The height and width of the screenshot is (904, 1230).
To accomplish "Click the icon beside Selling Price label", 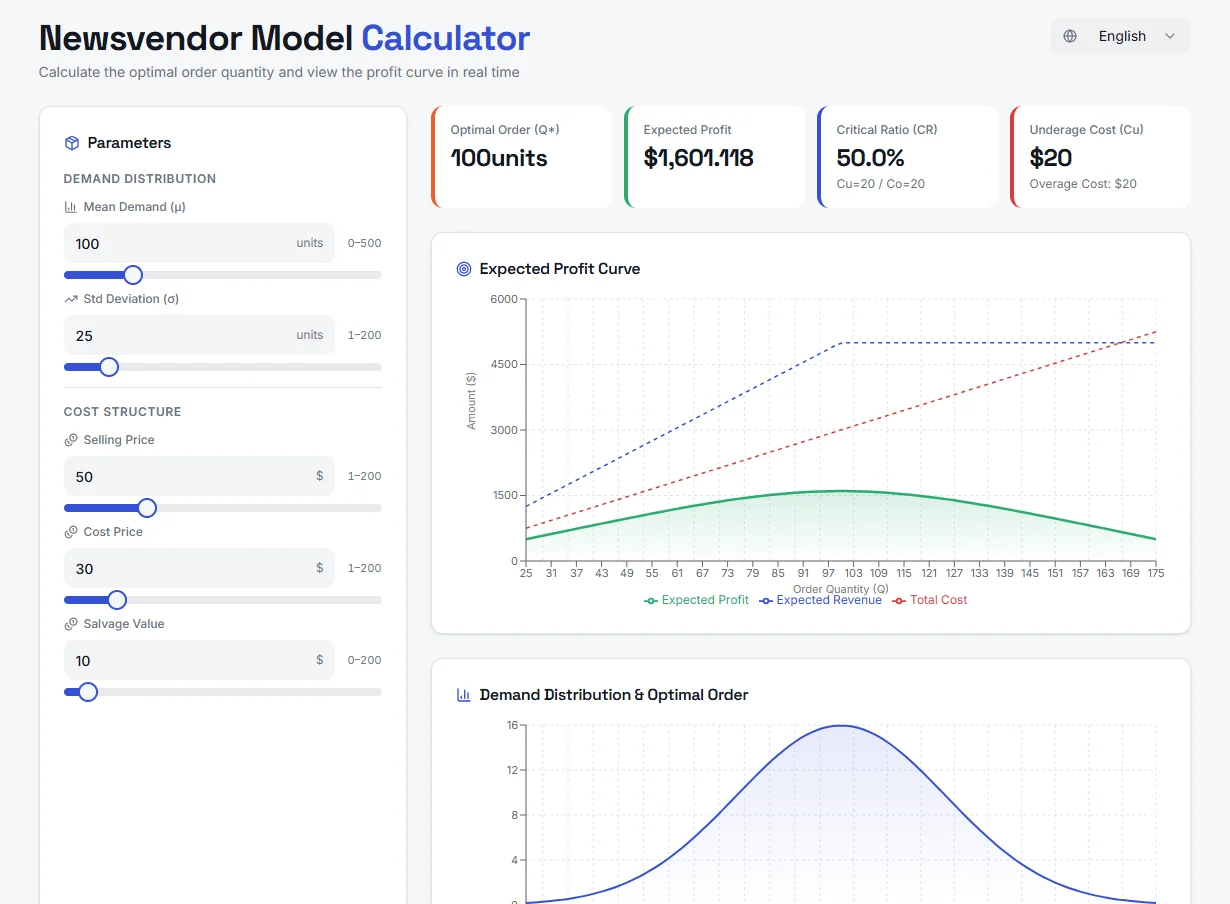I will pyautogui.click(x=70, y=440).
